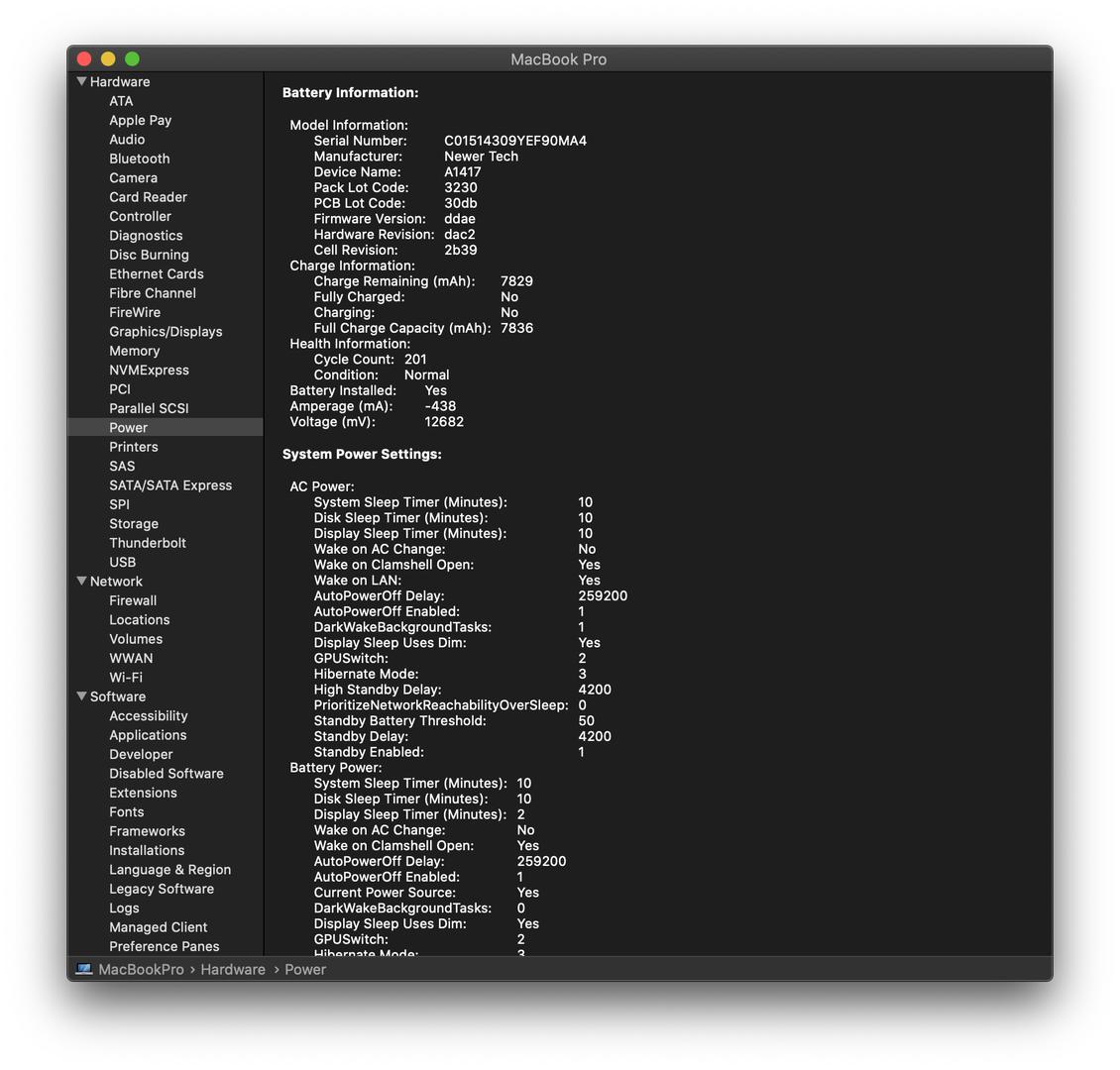Click Hardware in the bottom path bar

pos(233,970)
